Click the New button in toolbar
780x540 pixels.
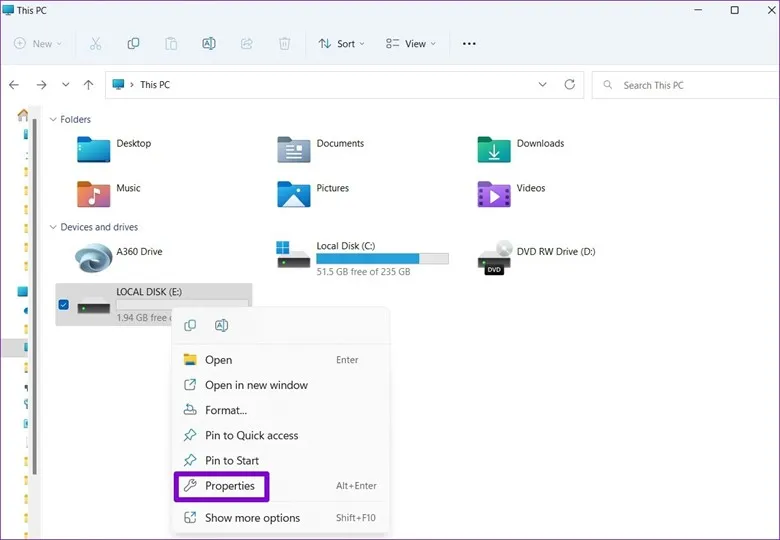[38, 44]
